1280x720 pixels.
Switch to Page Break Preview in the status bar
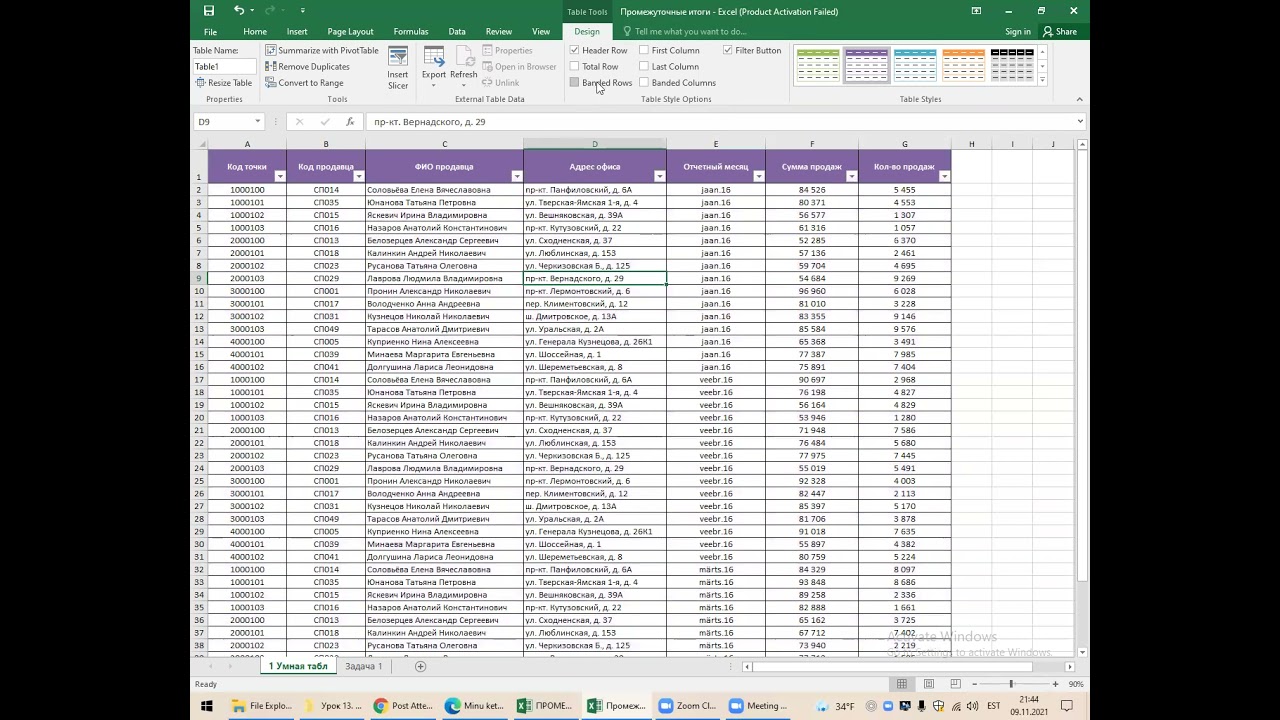[955, 684]
